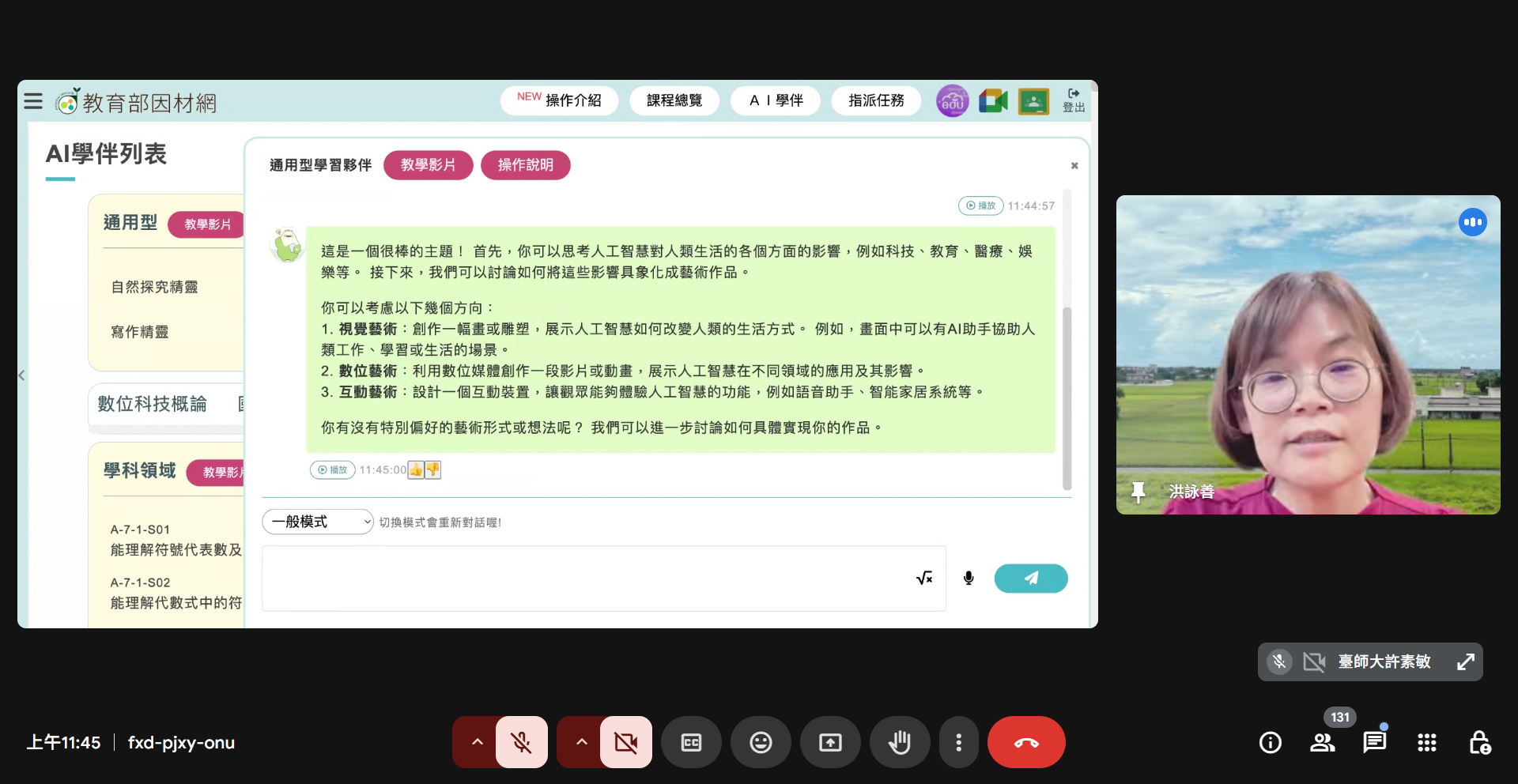Viewport: 1518px width, 784px height.
Task: Open meeting details info icon
Action: tap(1270, 742)
